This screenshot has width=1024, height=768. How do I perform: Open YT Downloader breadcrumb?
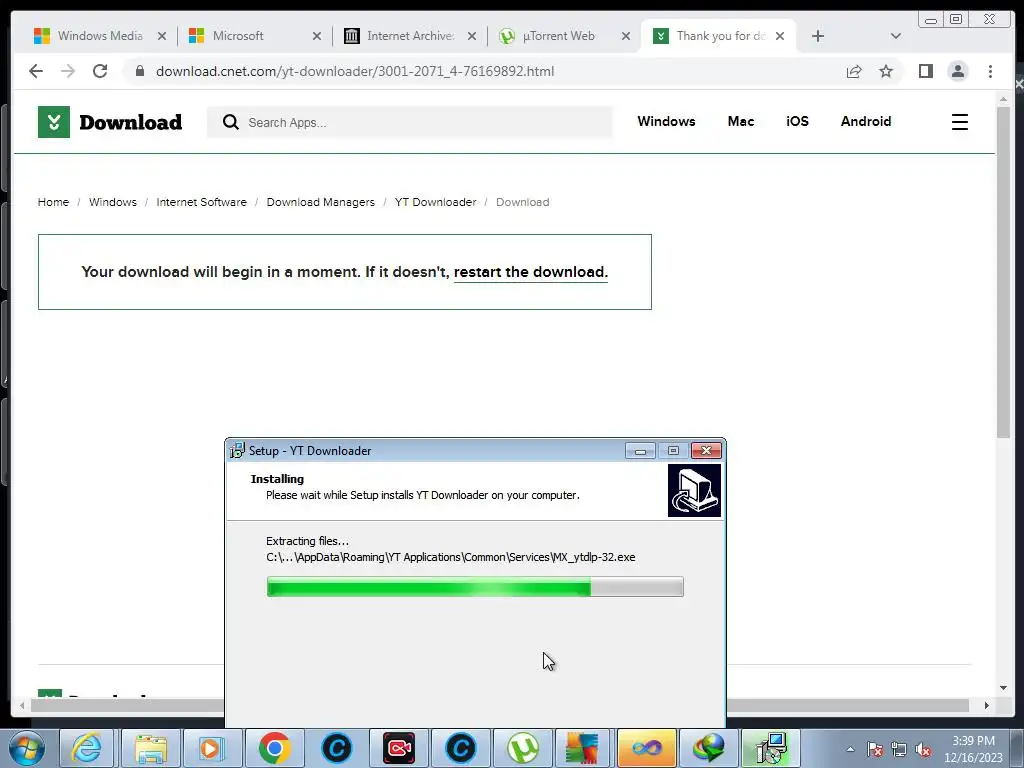[435, 202]
